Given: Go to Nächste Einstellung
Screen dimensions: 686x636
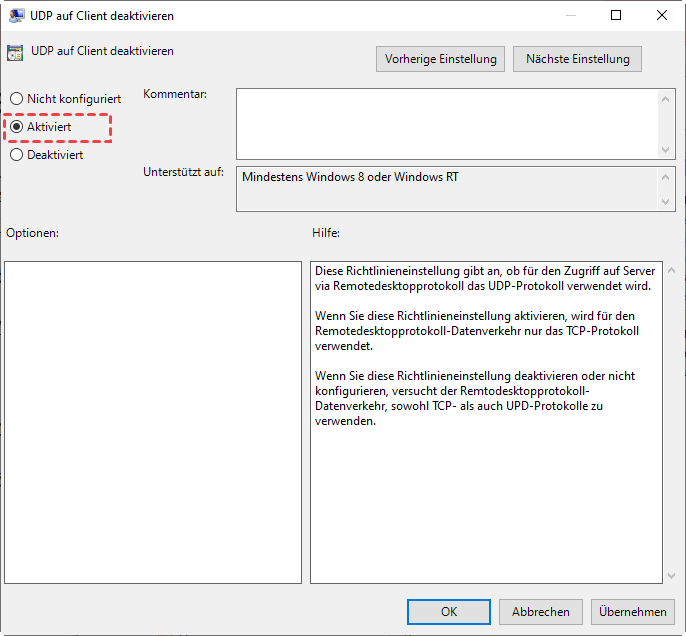Looking at the screenshot, I should 577,59.
